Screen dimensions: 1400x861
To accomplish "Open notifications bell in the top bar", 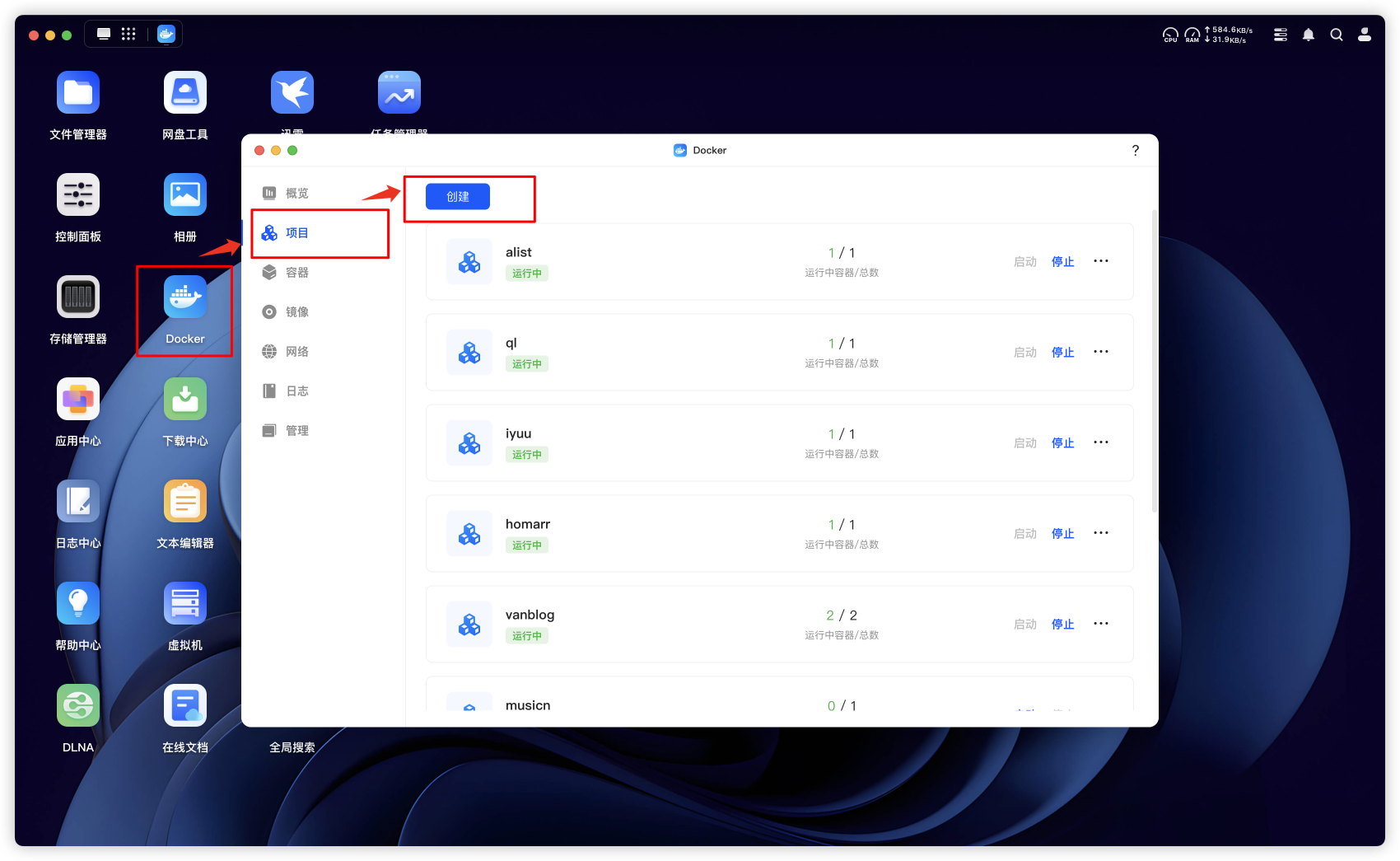I will 1309,35.
